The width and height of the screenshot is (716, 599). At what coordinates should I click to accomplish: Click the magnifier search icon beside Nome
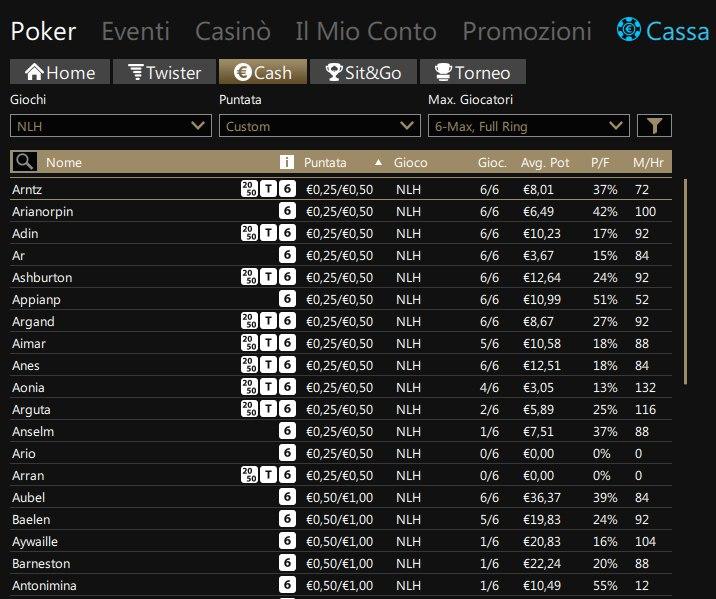point(25,162)
